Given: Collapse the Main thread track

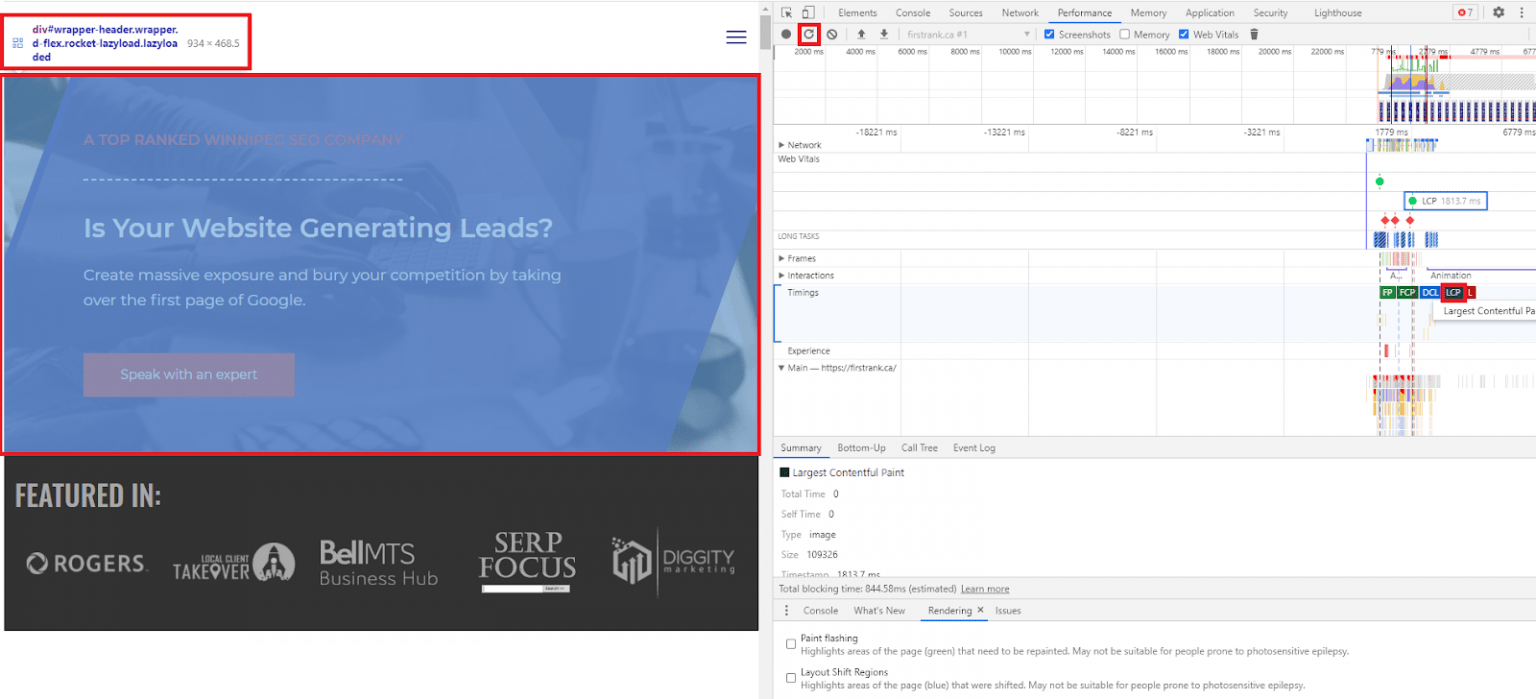Looking at the screenshot, I should pyautogui.click(x=782, y=368).
